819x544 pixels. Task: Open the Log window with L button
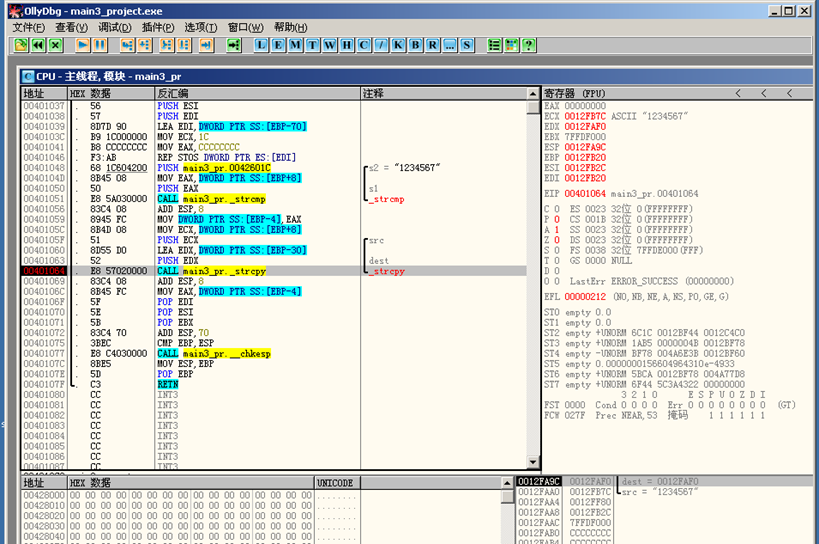[262, 45]
